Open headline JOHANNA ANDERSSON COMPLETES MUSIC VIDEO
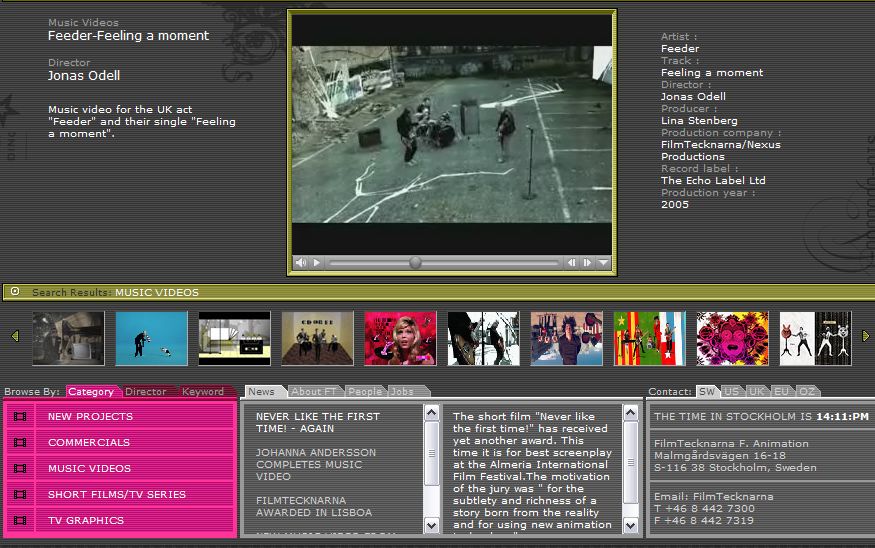 point(316,464)
